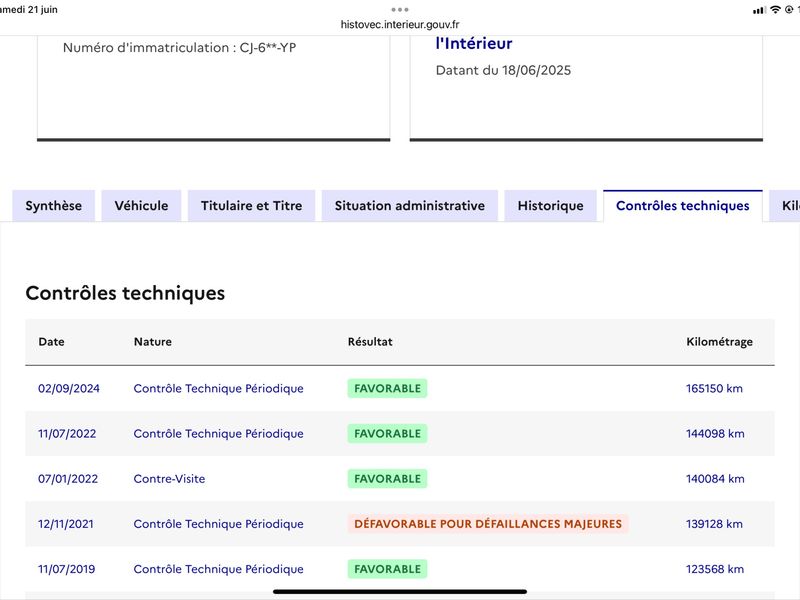This screenshot has width=800, height=600.
Task: Click the FAVORABLE badge for Contre-Visite row
Action: (x=387, y=479)
